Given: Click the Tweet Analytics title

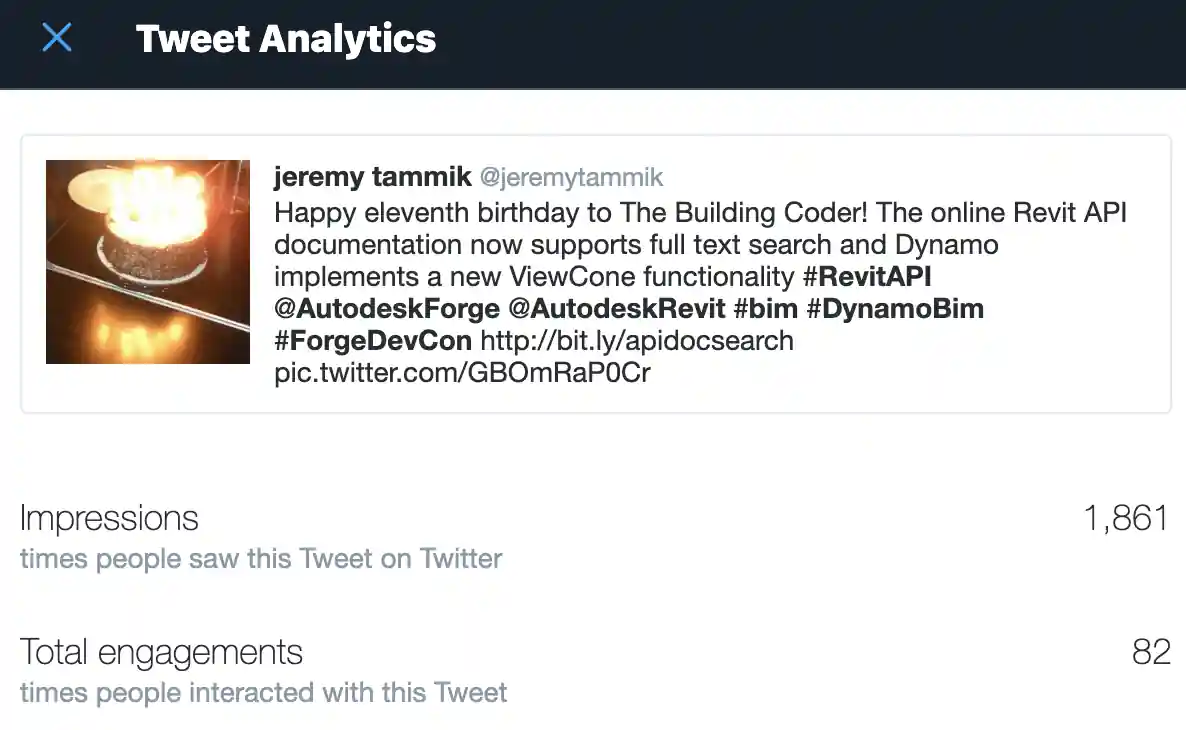Looking at the screenshot, I should coord(286,40).
